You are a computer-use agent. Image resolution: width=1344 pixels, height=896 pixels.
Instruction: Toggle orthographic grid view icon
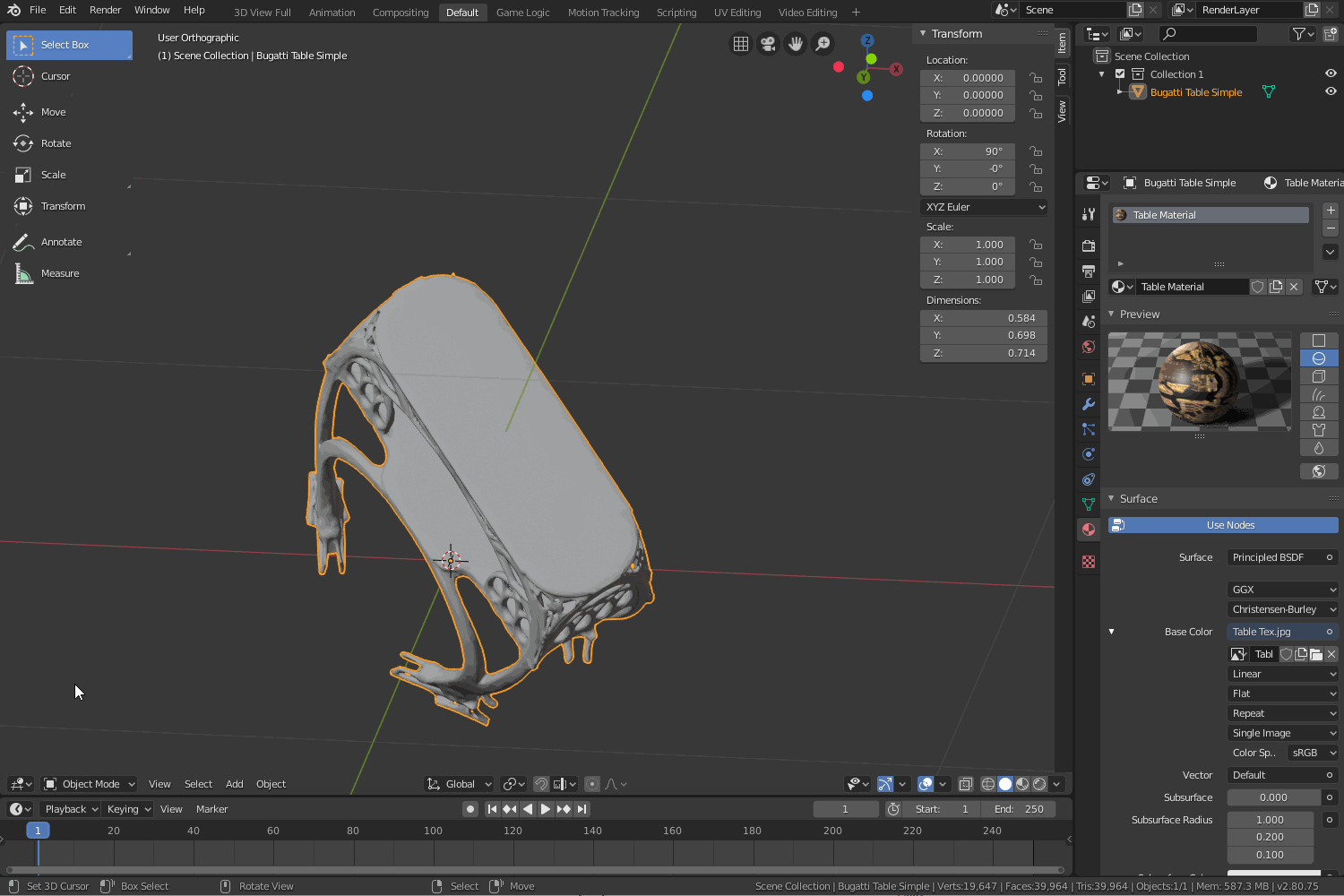tap(741, 44)
